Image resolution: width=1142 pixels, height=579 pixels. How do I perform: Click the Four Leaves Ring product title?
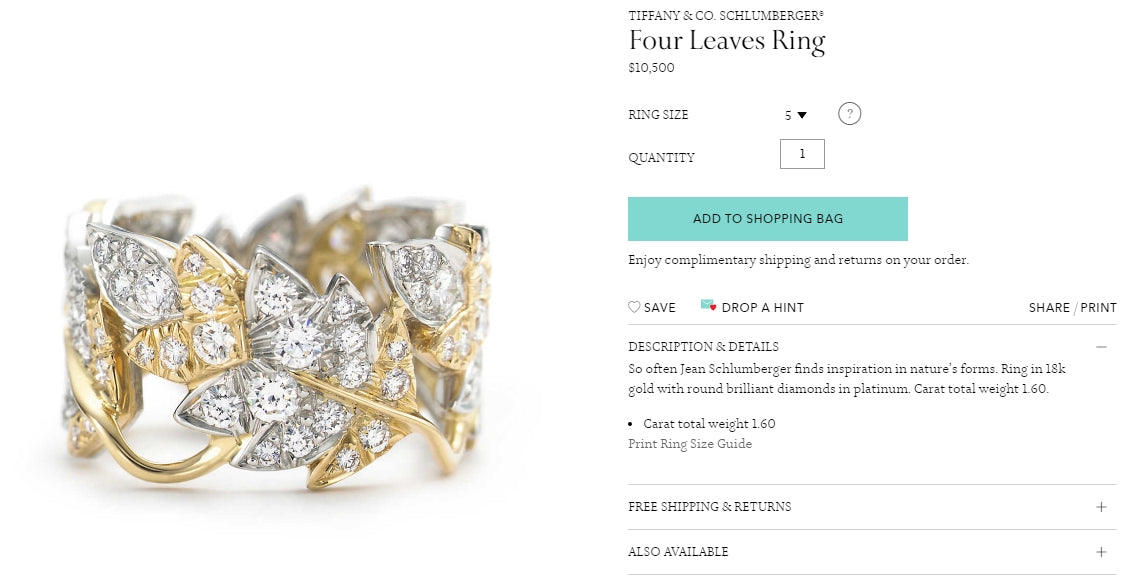pos(727,41)
